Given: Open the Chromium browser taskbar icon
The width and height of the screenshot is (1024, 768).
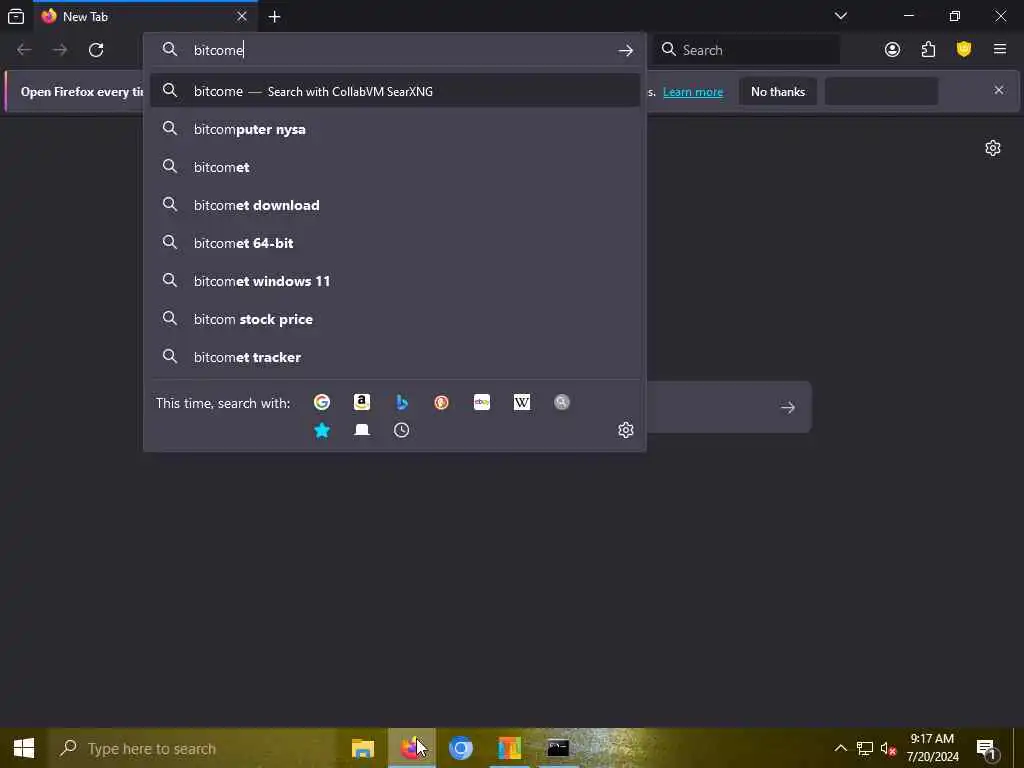Looking at the screenshot, I should click(460, 748).
